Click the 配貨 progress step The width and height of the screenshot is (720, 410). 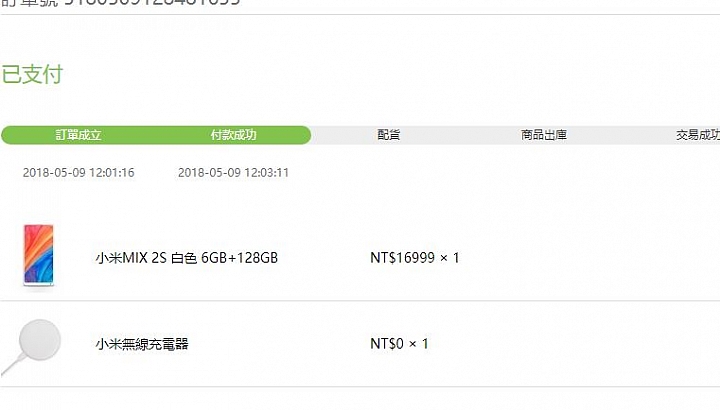[388, 135]
